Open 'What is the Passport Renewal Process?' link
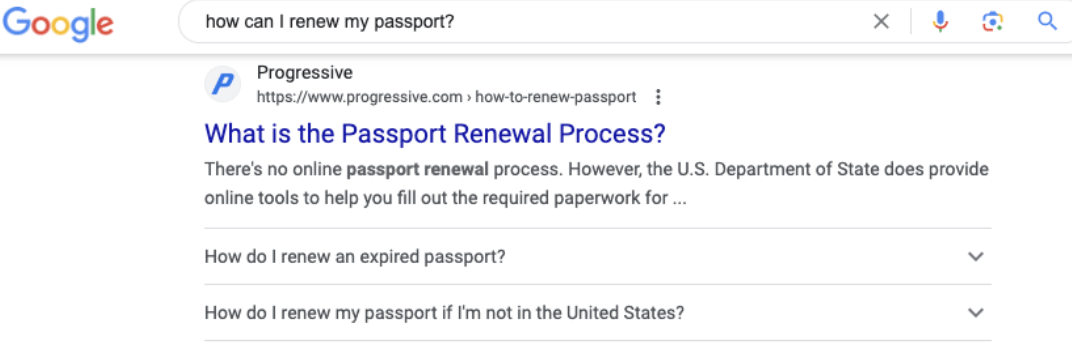The width and height of the screenshot is (1072, 360). [435, 133]
